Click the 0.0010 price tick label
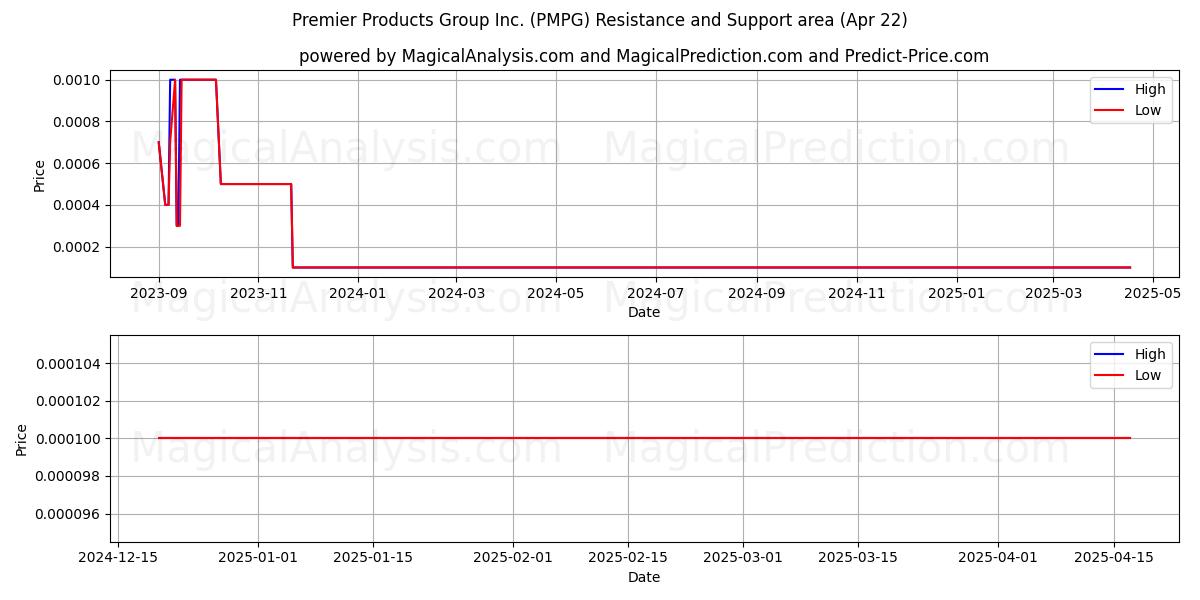The height and width of the screenshot is (600, 1200). click(x=78, y=80)
